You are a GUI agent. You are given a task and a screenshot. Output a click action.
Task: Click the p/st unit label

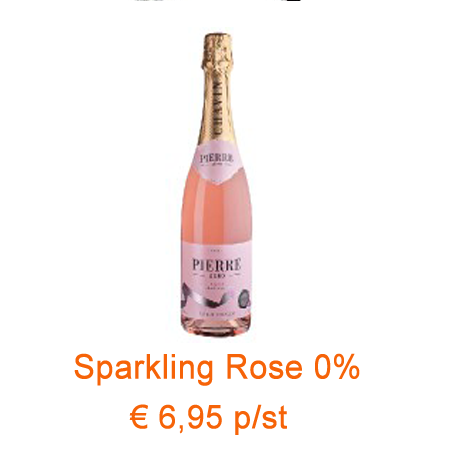pyautogui.click(x=261, y=418)
